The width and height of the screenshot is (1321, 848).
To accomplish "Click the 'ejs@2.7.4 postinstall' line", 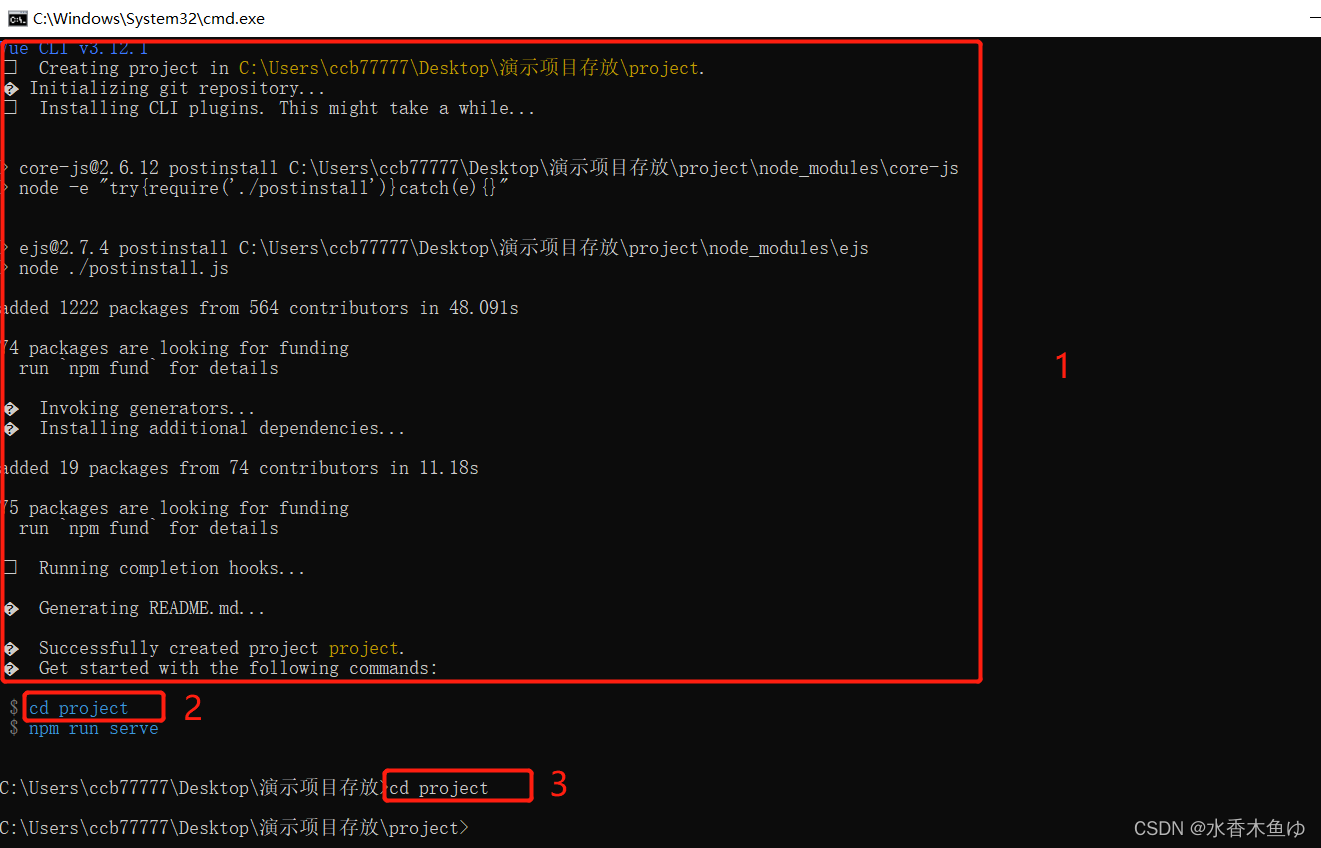I will pyautogui.click(x=436, y=248).
